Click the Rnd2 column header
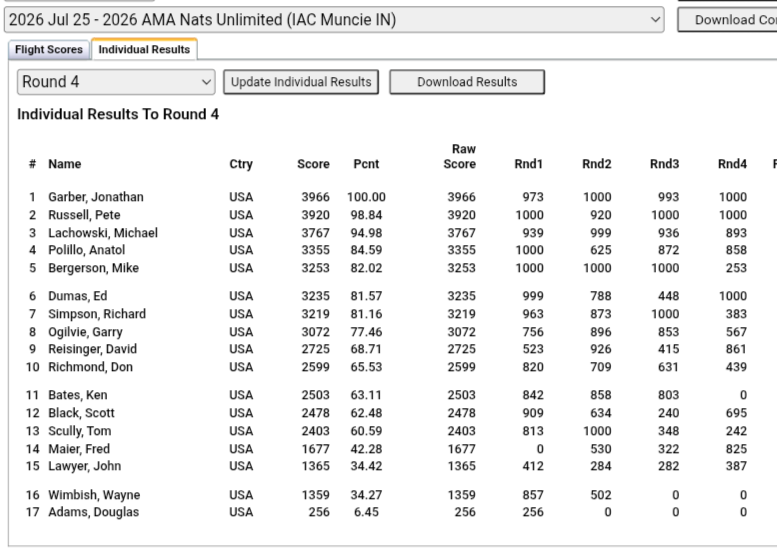The width and height of the screenshot is (777, 548). pos(597,164)
